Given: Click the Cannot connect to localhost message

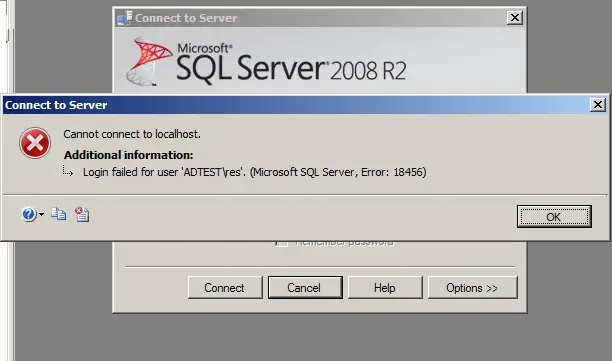Looking at the screenshot, I should [x=132, y=134].
